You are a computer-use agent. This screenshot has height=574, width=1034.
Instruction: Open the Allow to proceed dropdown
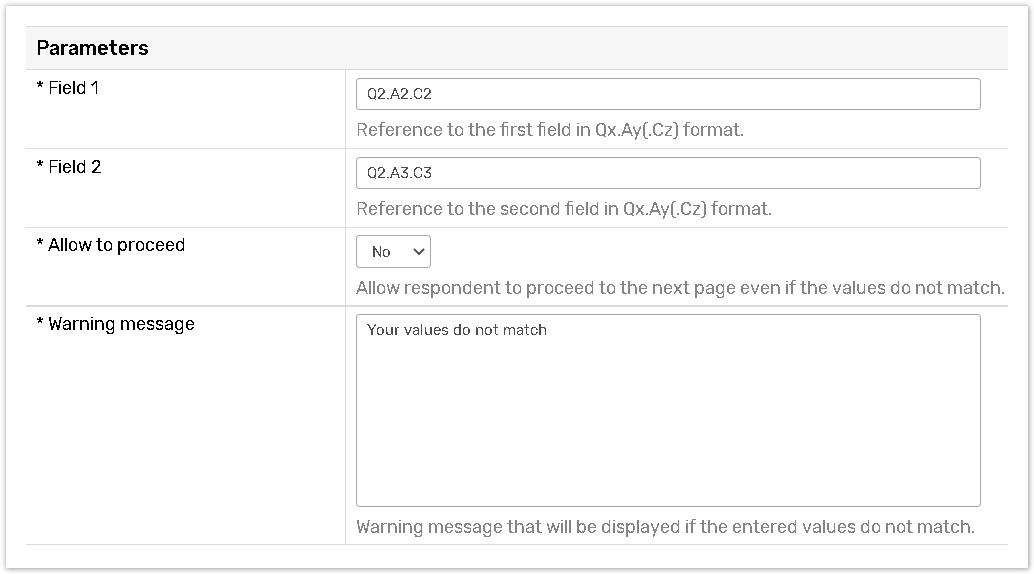tap(393, 252)
